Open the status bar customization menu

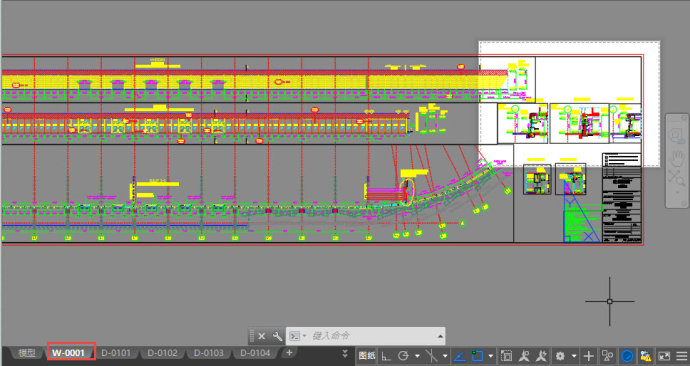click(x=681, y=356)
